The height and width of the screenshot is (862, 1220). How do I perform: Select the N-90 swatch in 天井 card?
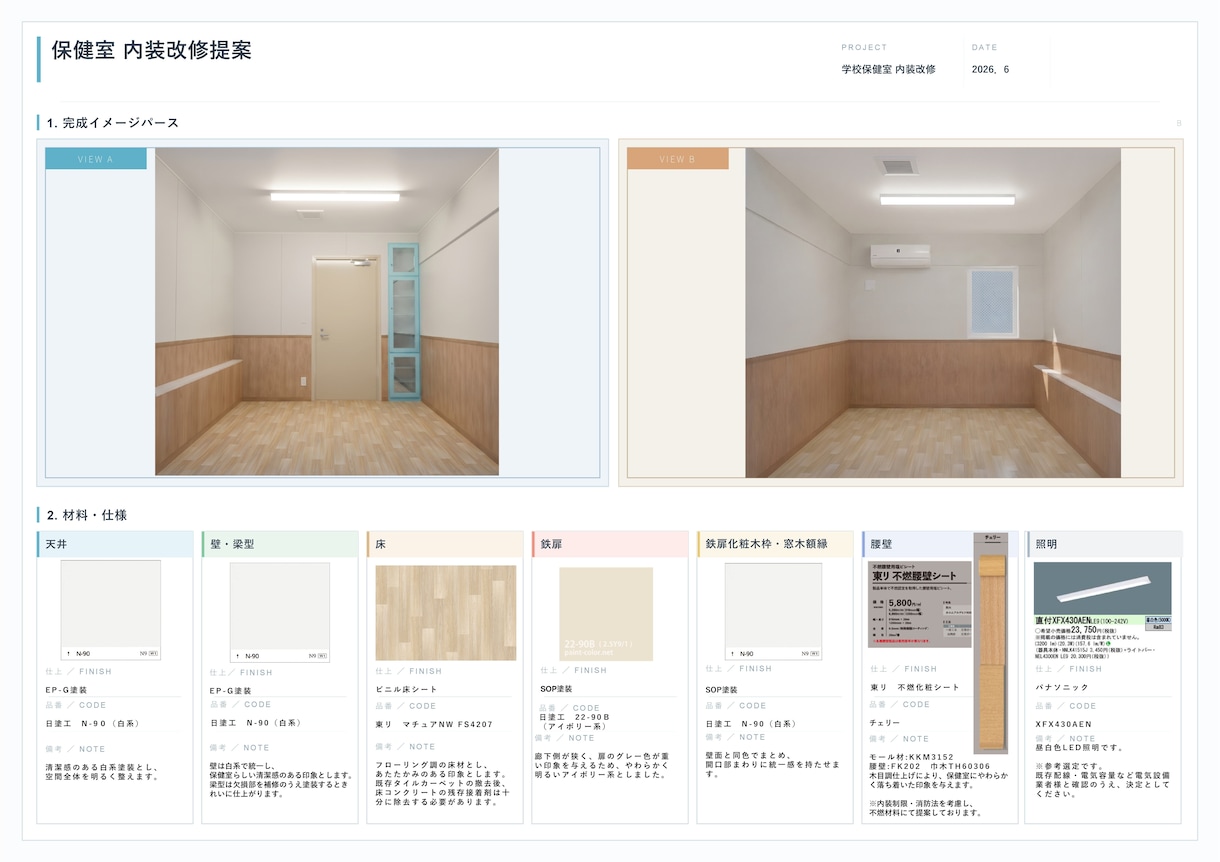(111, 610)
